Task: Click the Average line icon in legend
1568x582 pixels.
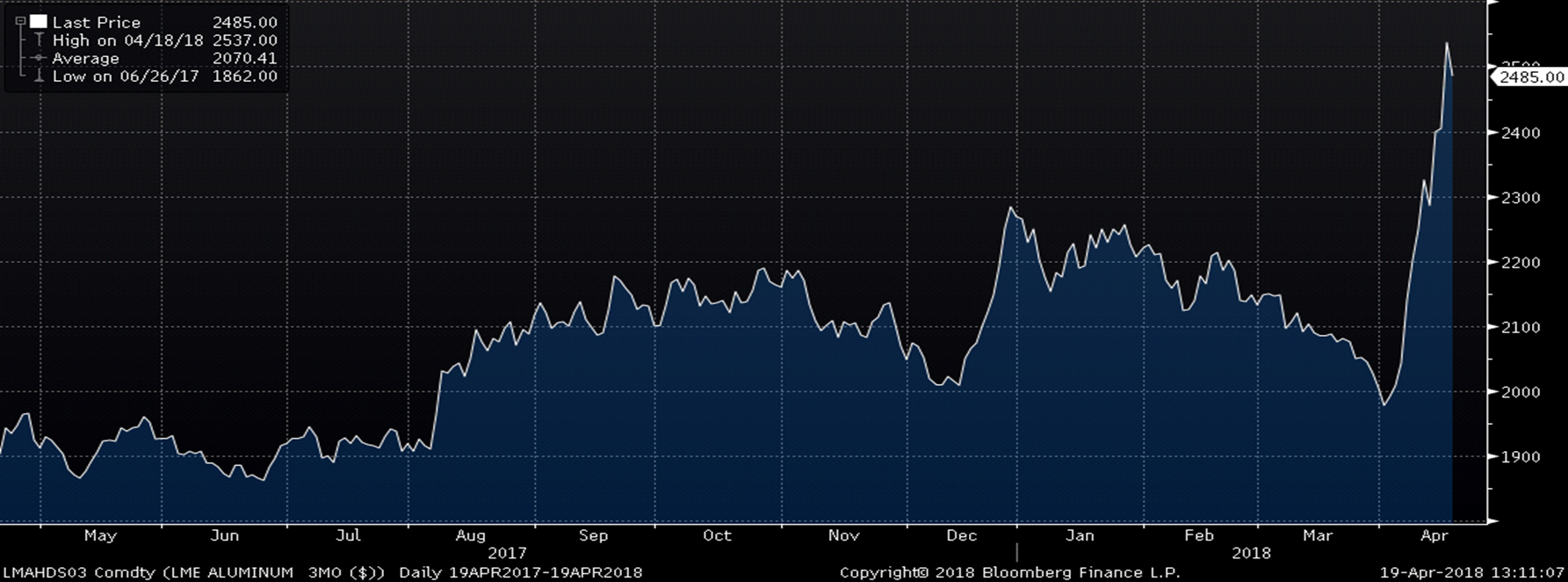Action: [x=39, y=59]
